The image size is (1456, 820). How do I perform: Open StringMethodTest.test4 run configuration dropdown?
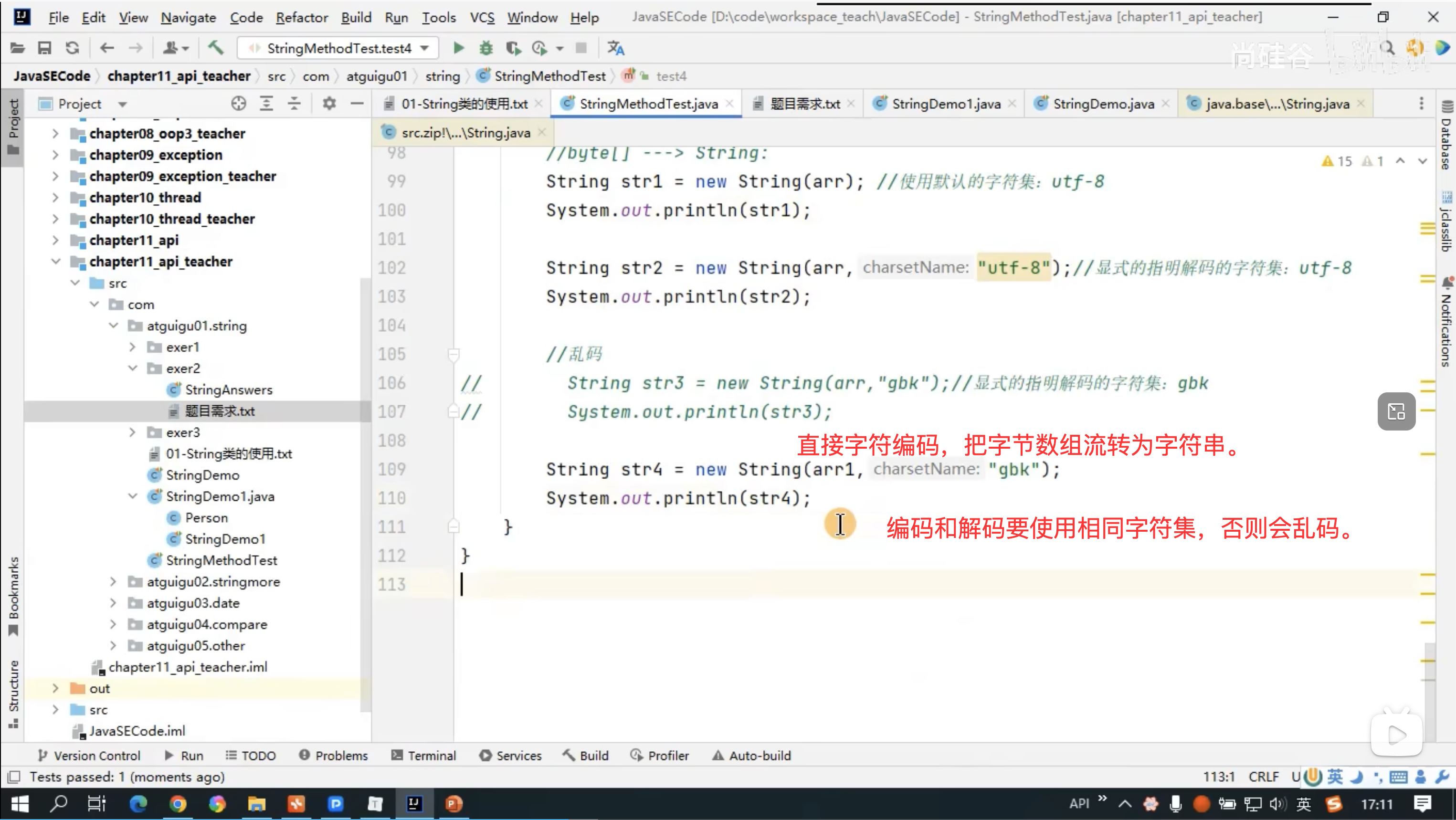[x=424, y=48]
